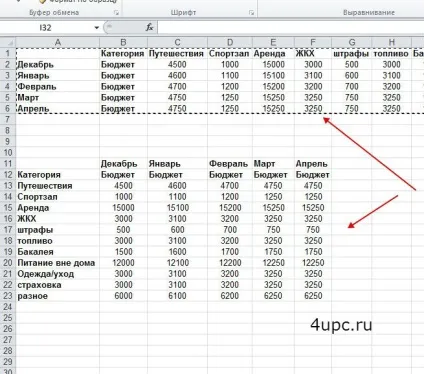Open the Буфер обмена dialog launcher
Viewport: 424px width, 374px height.
tap(116, 13)
